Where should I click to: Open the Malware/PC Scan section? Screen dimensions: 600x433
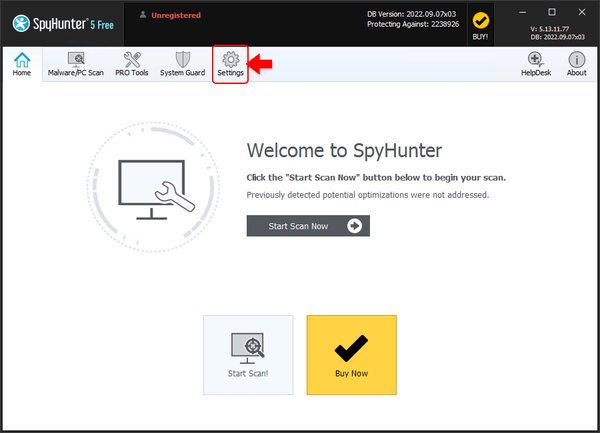(x=76, y=65)
